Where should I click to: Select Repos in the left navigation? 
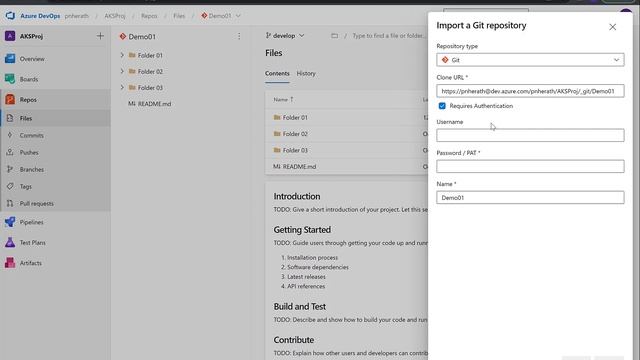click(x=28, y=100)
